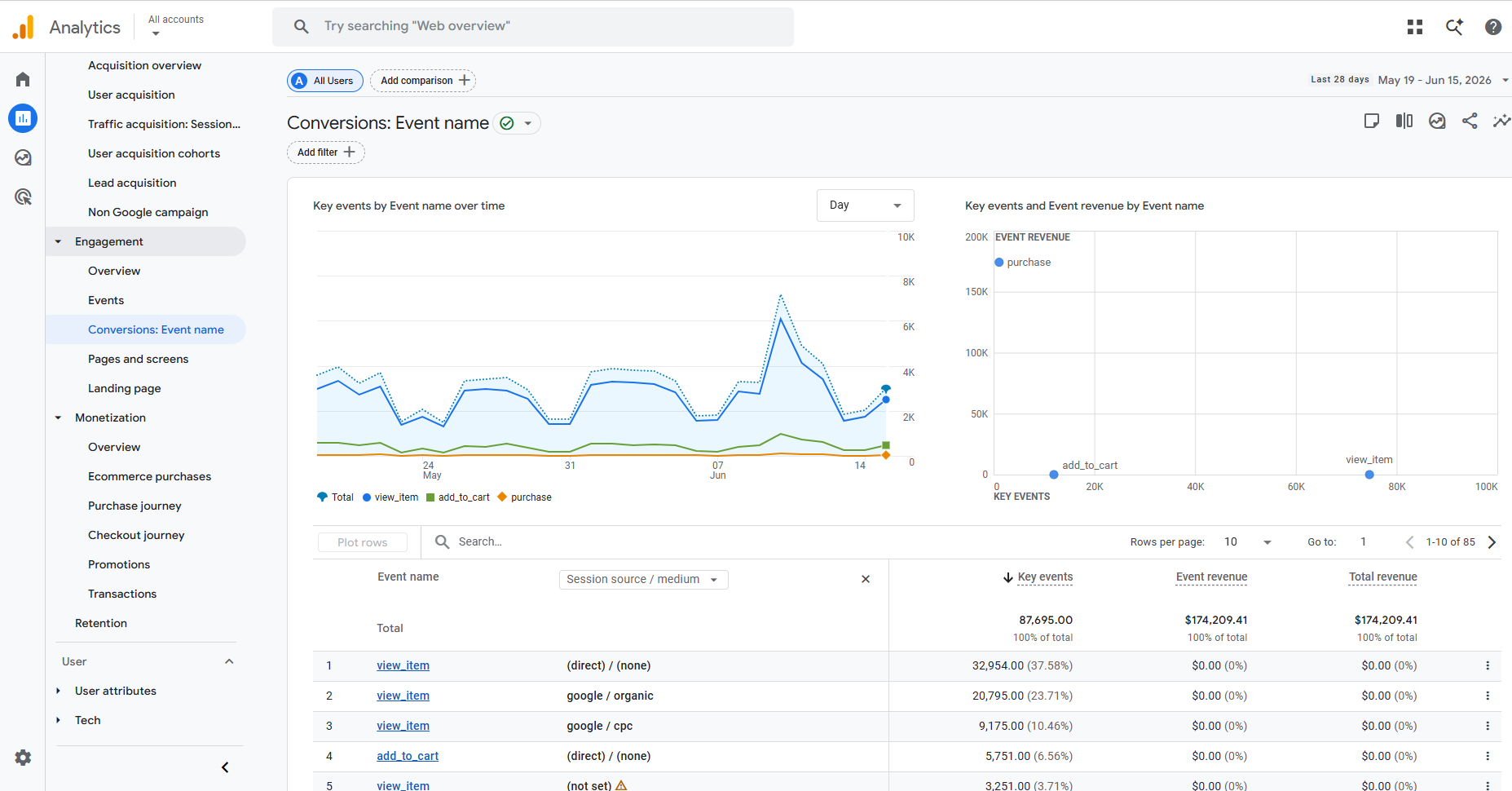The height and width of the screenshot is (791, 1512).
Task: Go to previous page of table rows
Action: coord(1409,542)
